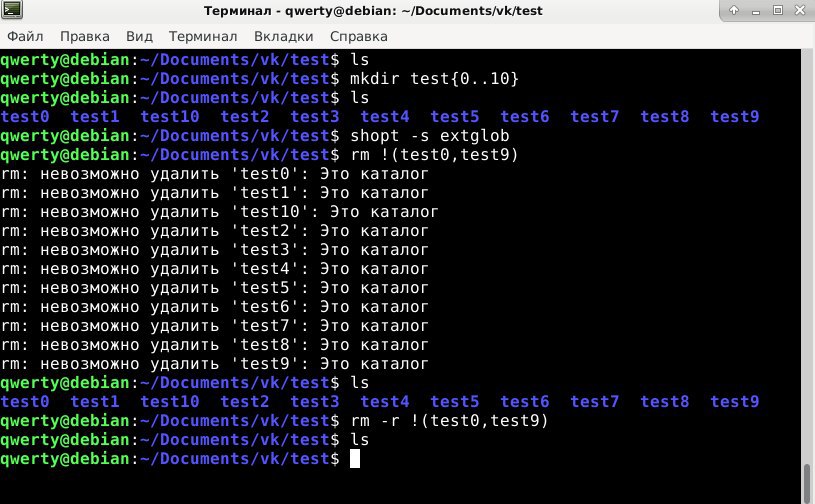Click the rm error line for 'test3'
815x504 pixels.
coord(214,250)
